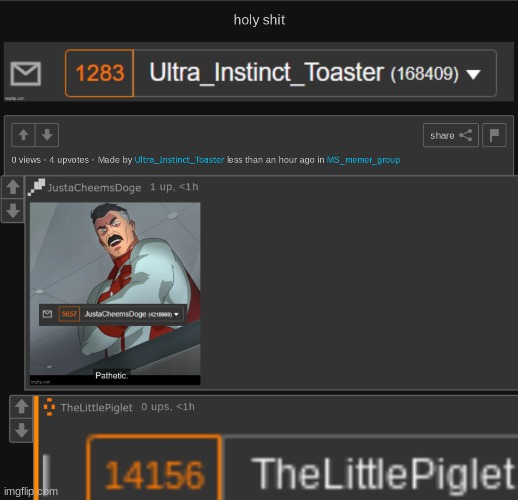Click the '1 up, <1h' comment info
Viewport: 518px width, 500px height.
coord(174,187)
